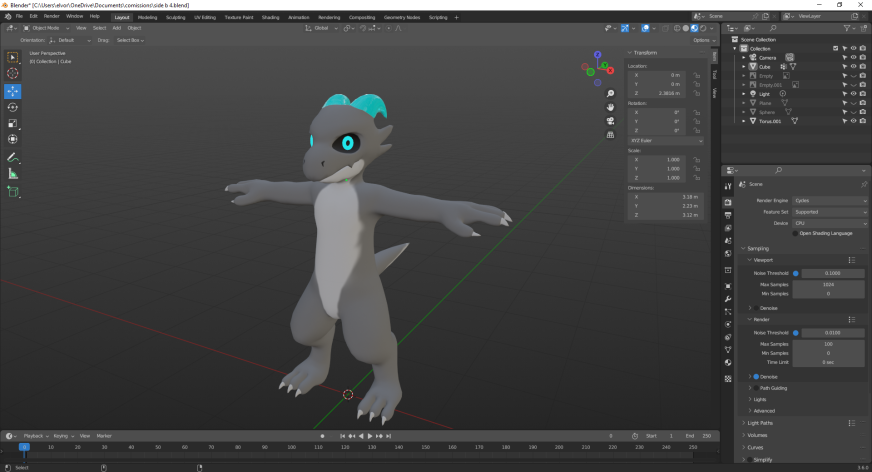Expand the Camera item in outliner

[744, 58]
